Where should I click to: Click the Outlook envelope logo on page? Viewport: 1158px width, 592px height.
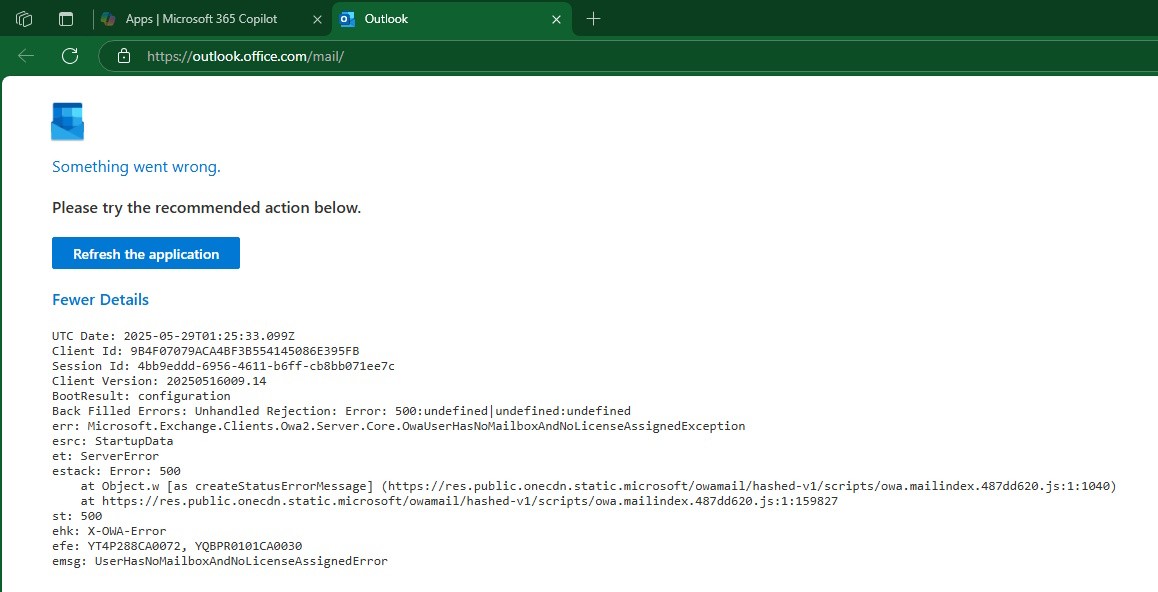[x=67, y=121]
